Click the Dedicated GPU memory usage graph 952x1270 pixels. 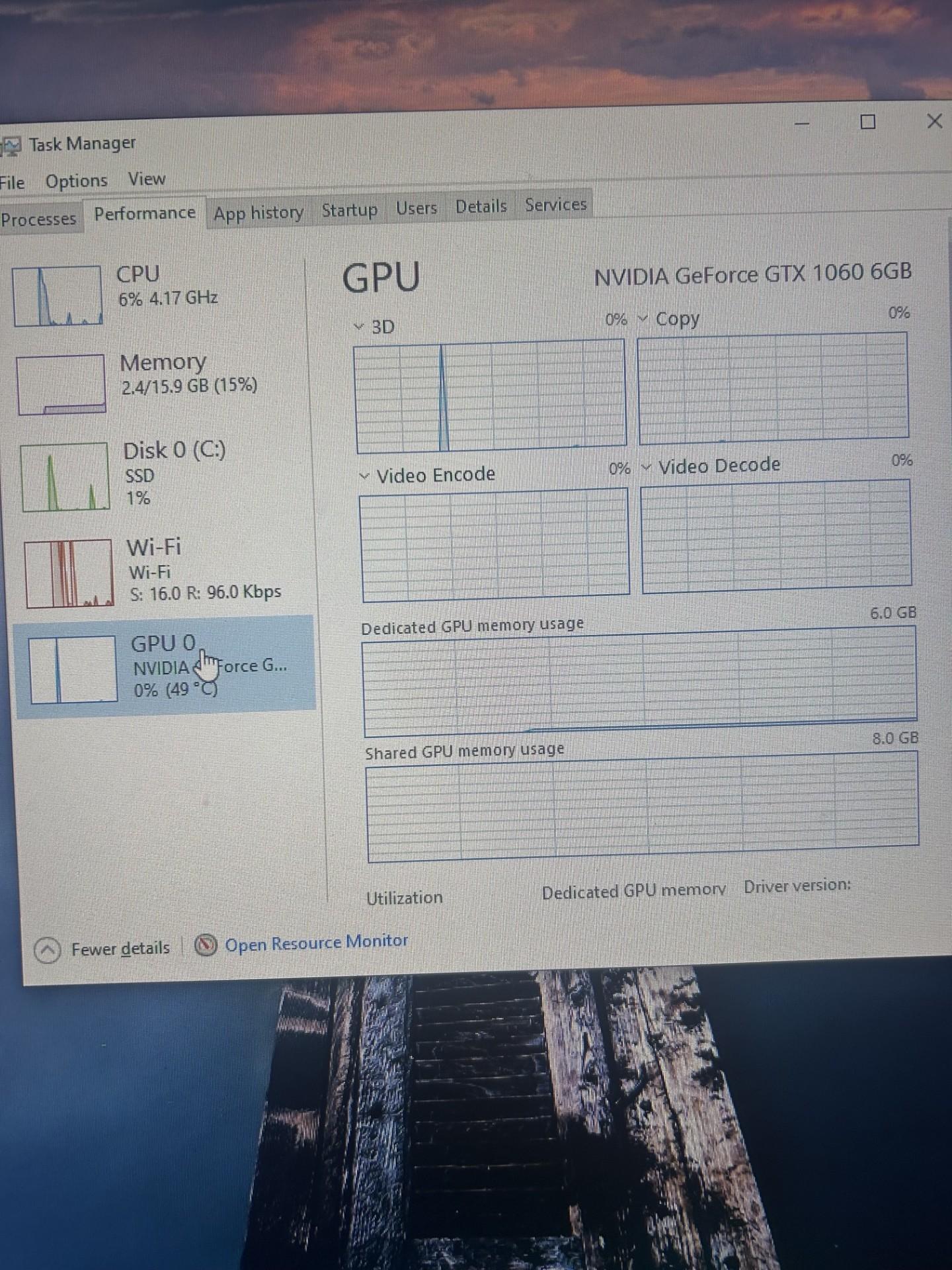639,682
